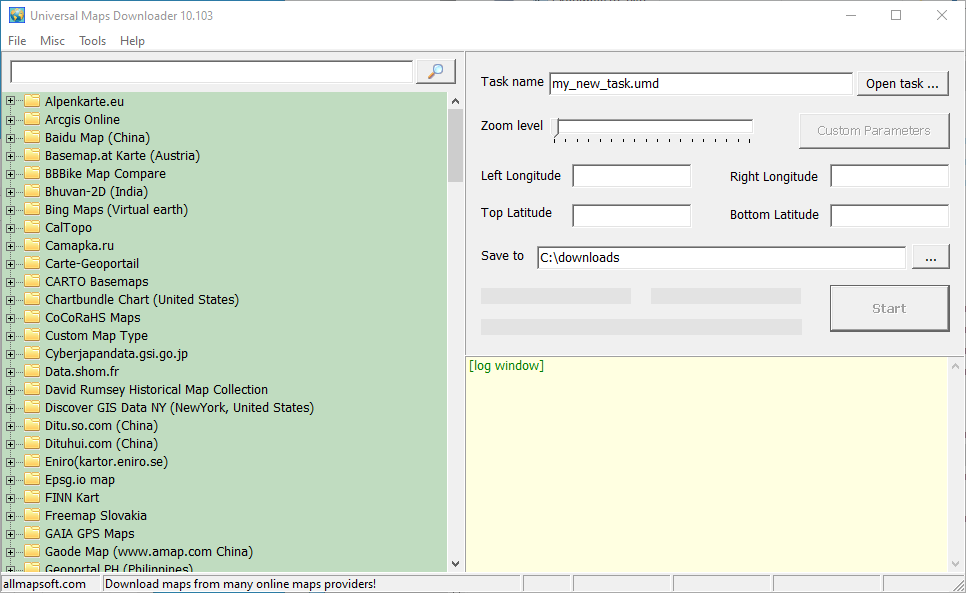This screenshot has width=966, height=593.
Task: Open the Tools menu
Action: tap(92, 41)
